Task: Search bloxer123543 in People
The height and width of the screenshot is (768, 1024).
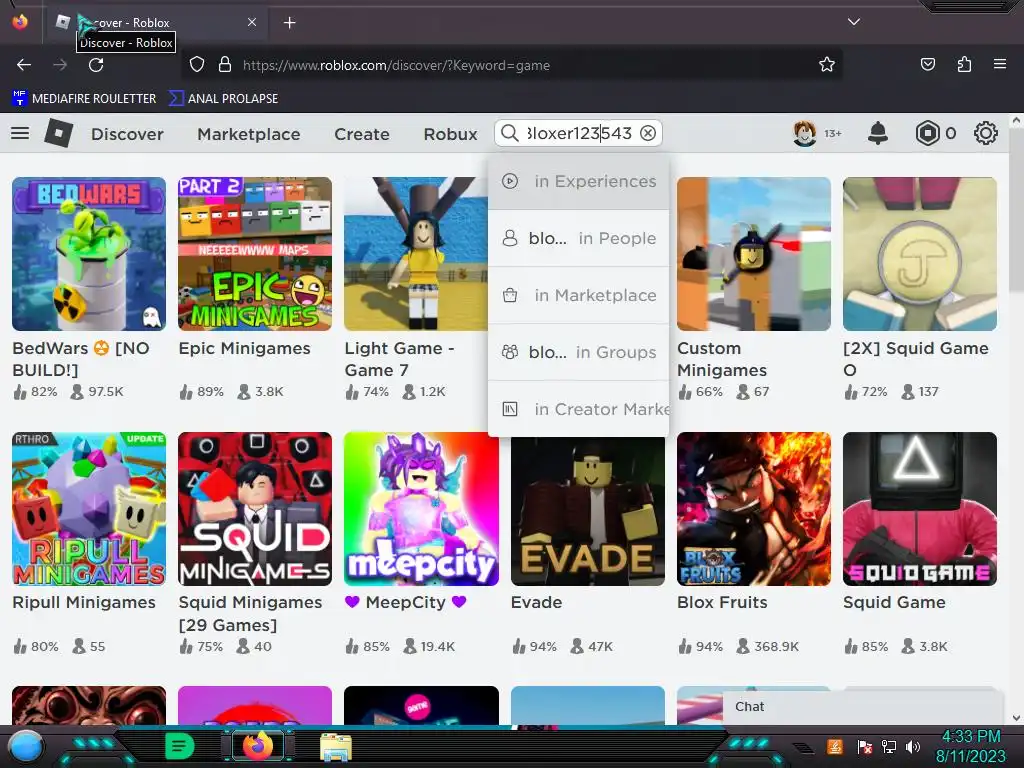Action: click(x=579, y=238)
